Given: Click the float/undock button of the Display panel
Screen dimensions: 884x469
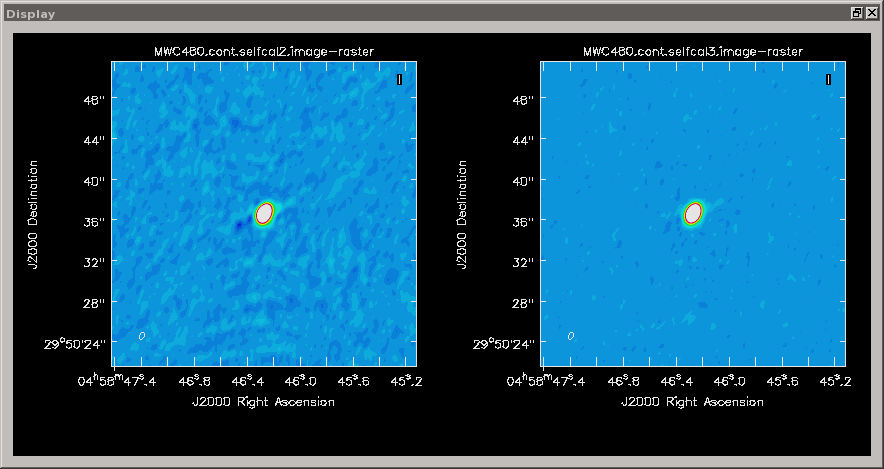Looking at the screenshot, I should coord(857,13).
